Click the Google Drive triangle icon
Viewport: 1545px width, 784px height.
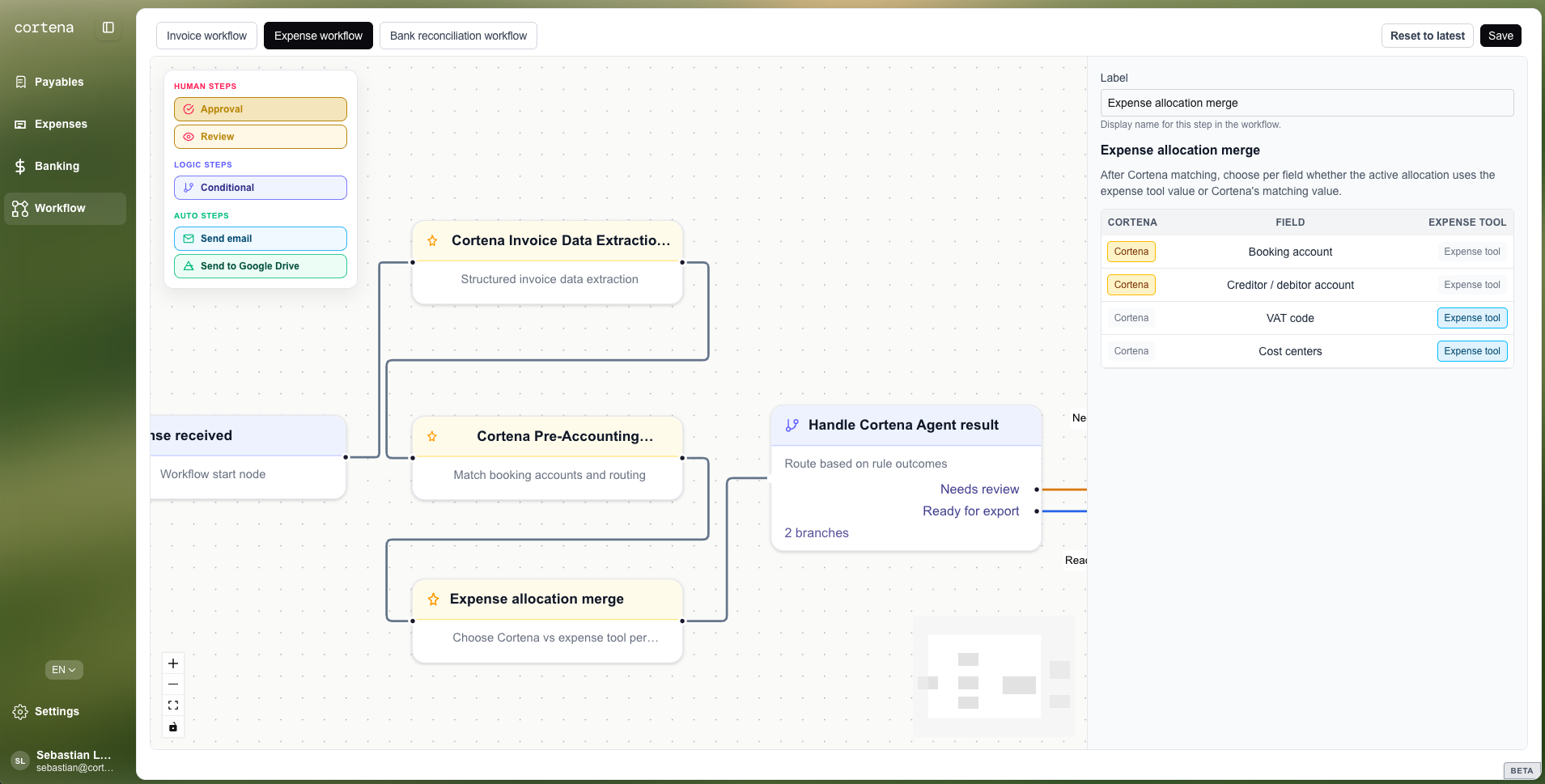click(x=189, y=266)
